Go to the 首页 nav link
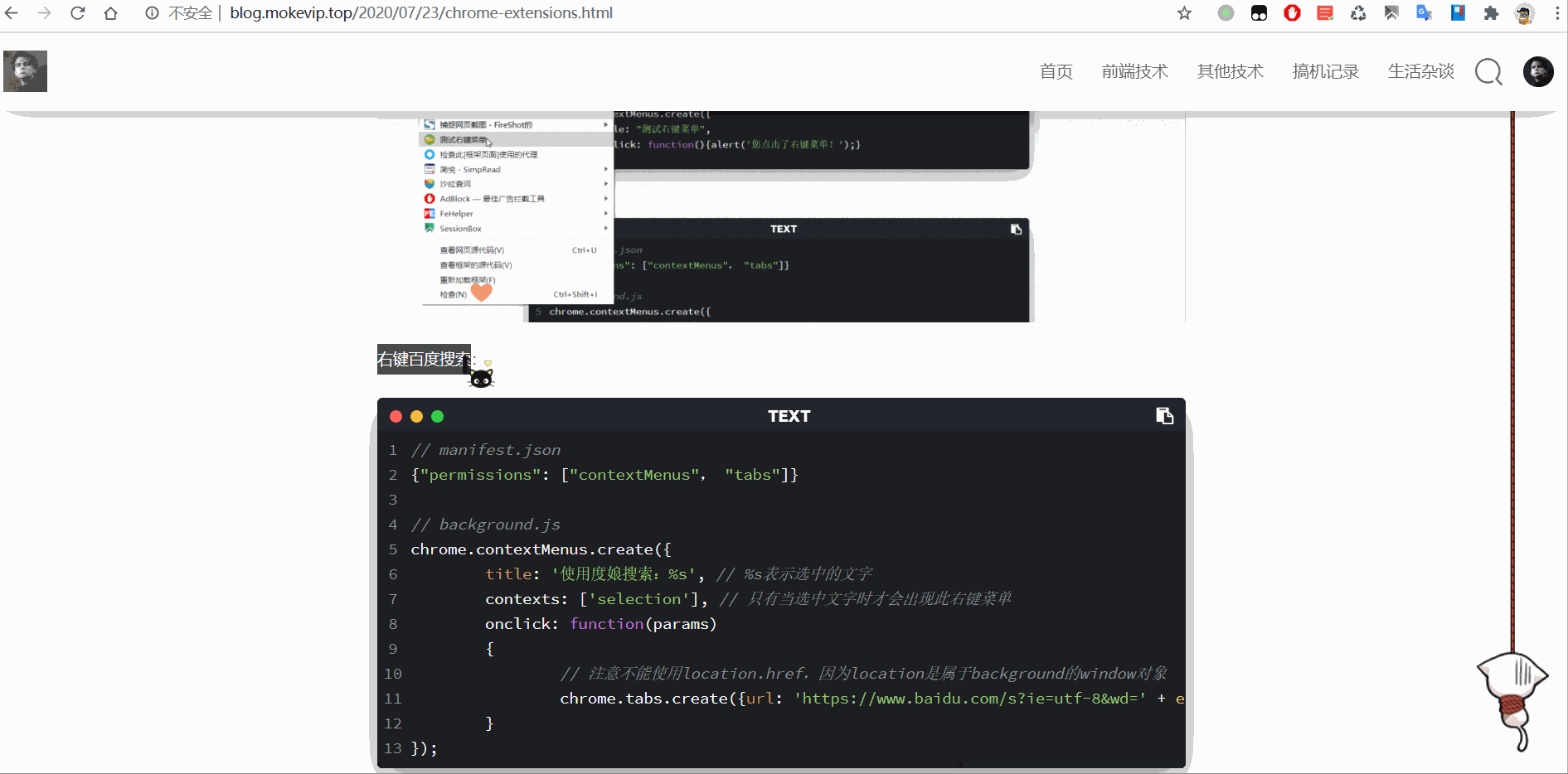Screen dimensions: 1568x774 [x=1056, y=71]
